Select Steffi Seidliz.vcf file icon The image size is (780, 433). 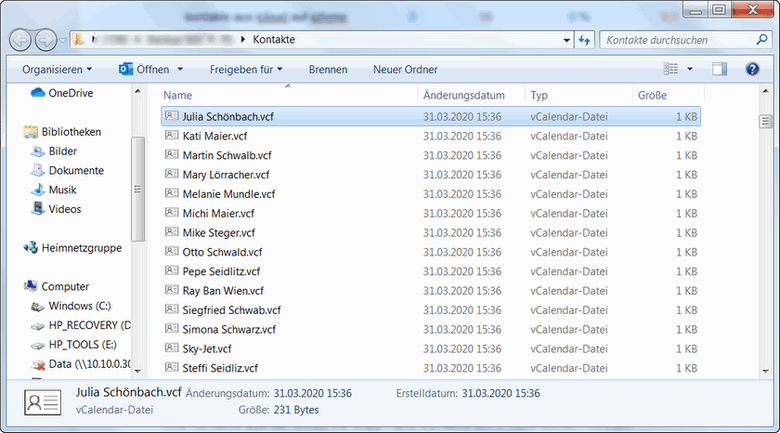coord(172,368)
